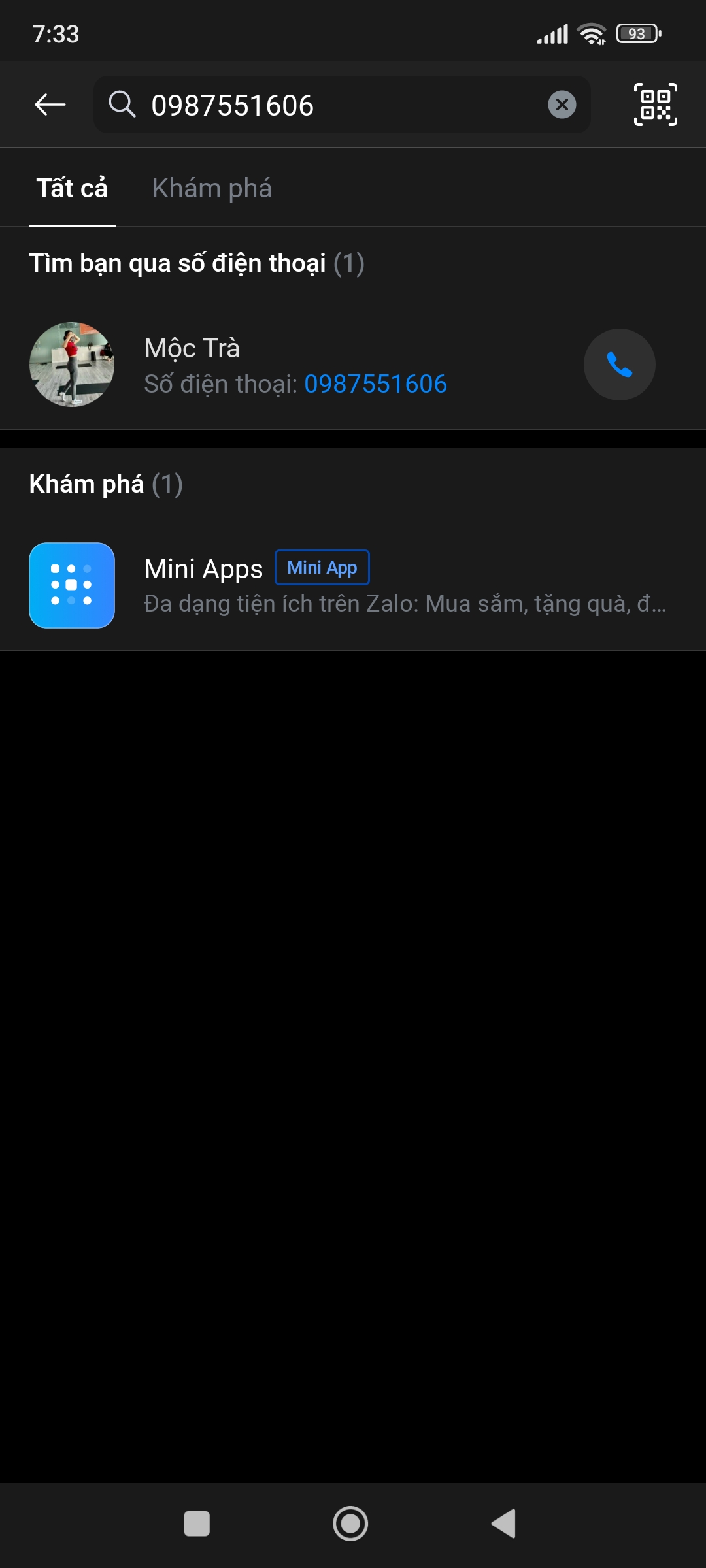Call Mộc Trà via phone icon
The width and height of the screenshot is (706, 1568).
point(620,365)
